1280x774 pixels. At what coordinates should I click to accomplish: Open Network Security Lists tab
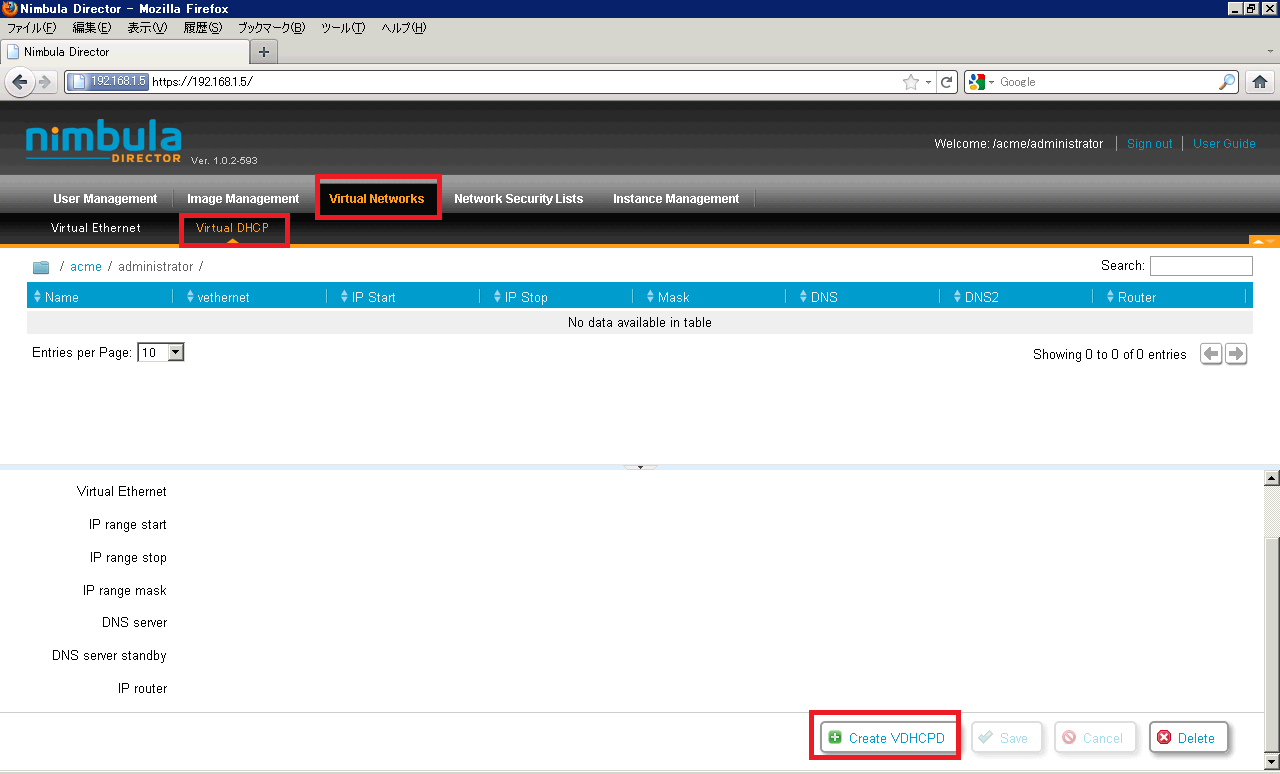(x=518, y=199)
